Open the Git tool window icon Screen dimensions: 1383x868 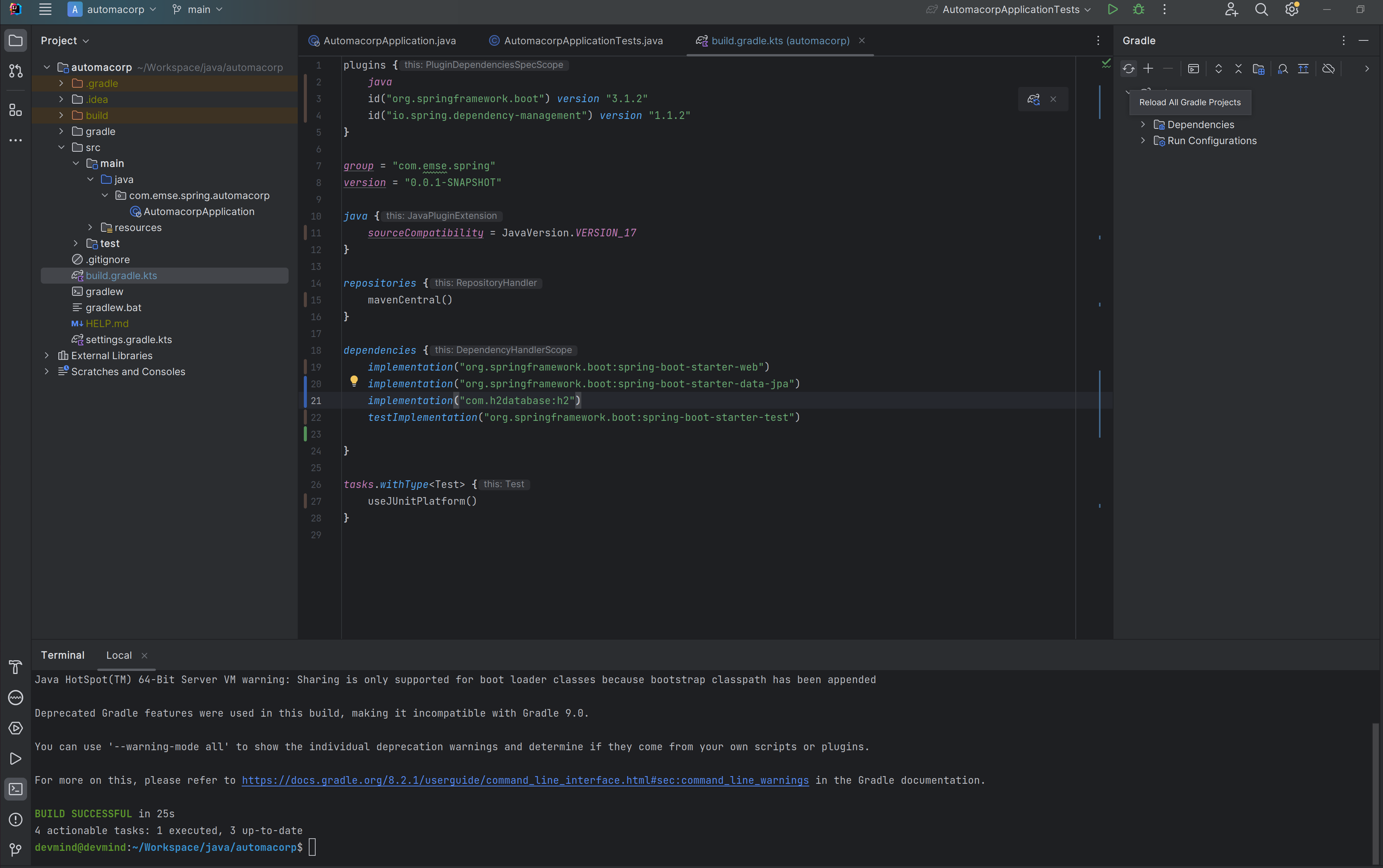[x=16, y=850]
